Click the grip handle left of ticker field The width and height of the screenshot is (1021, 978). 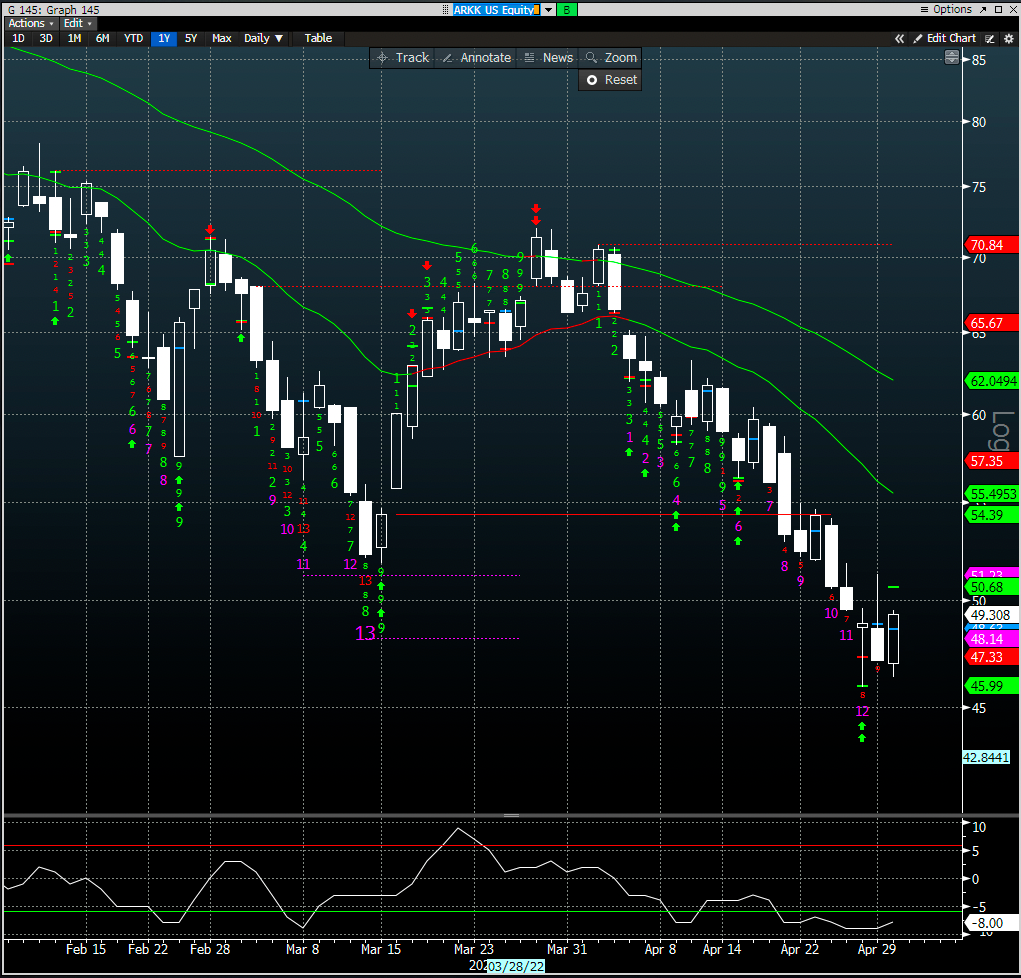(446, 10)
